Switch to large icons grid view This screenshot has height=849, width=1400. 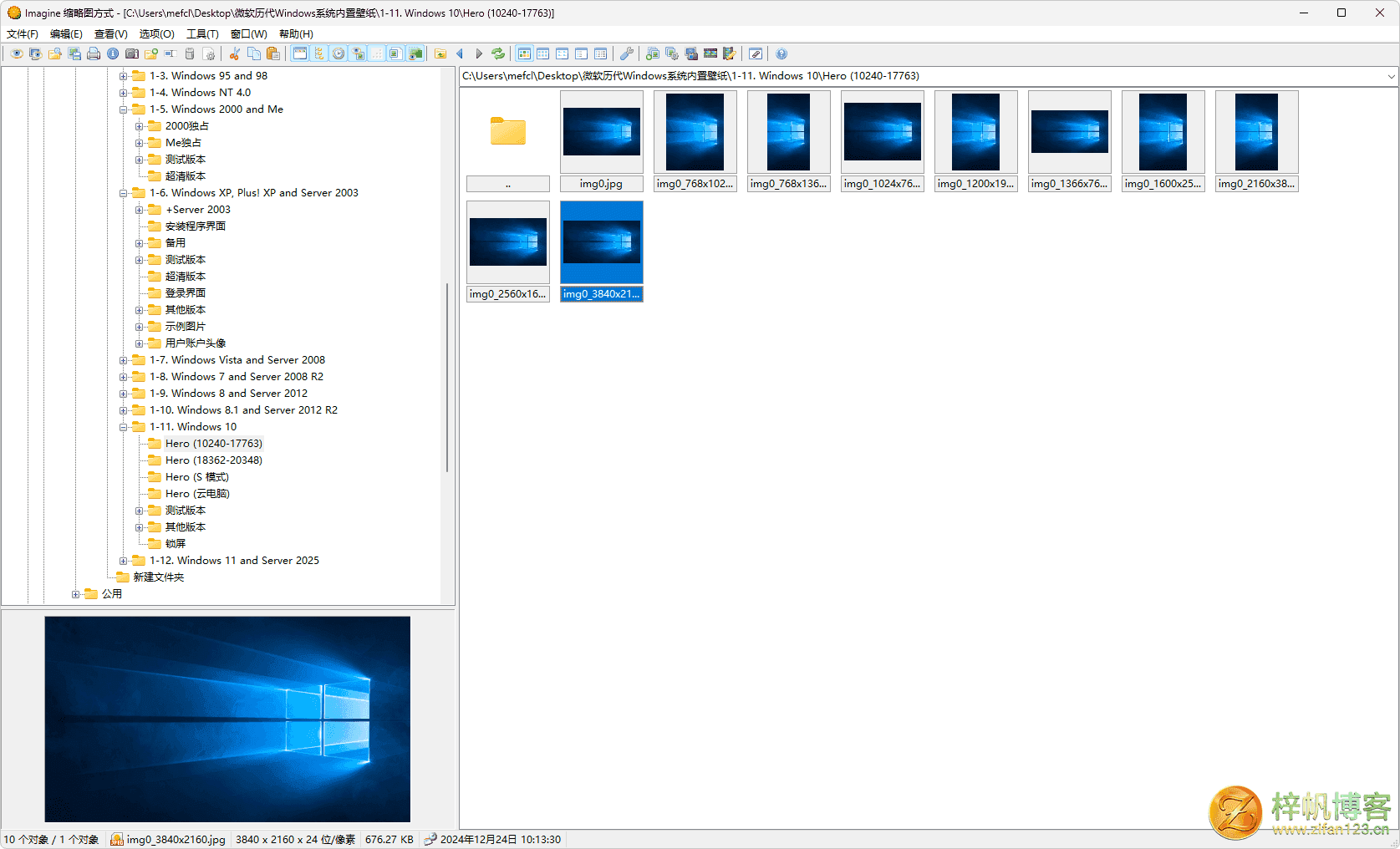[542, 53]
